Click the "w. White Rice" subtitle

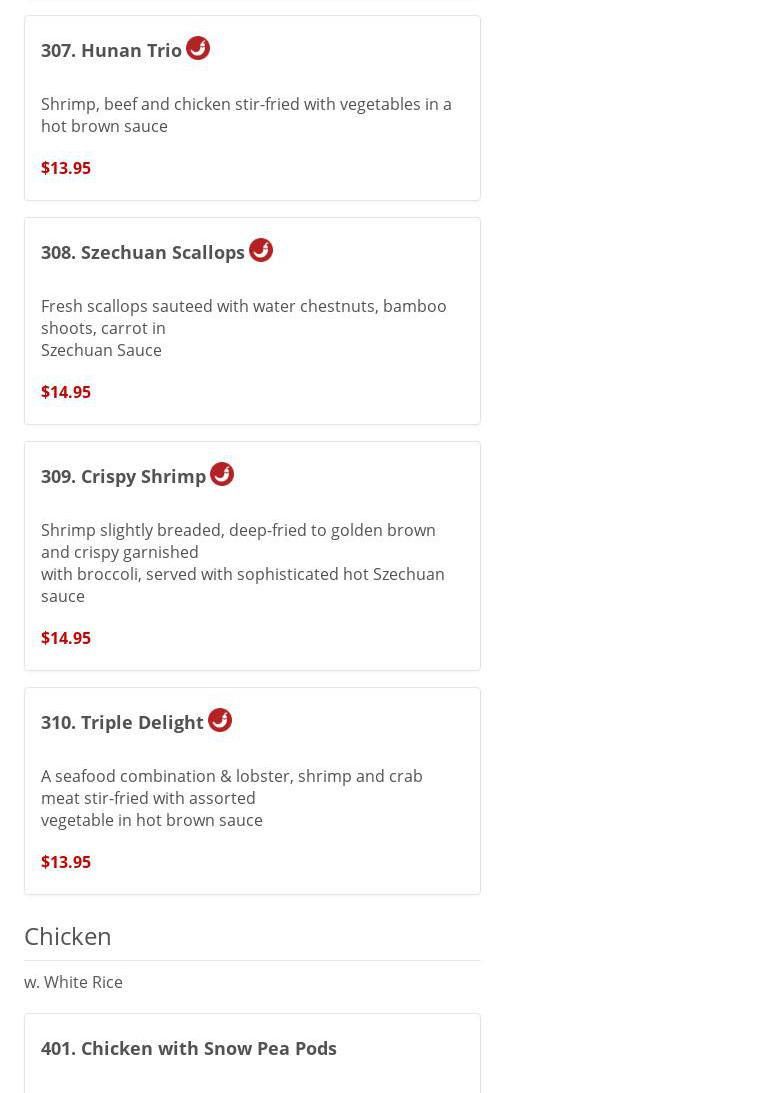coord(74,982)
